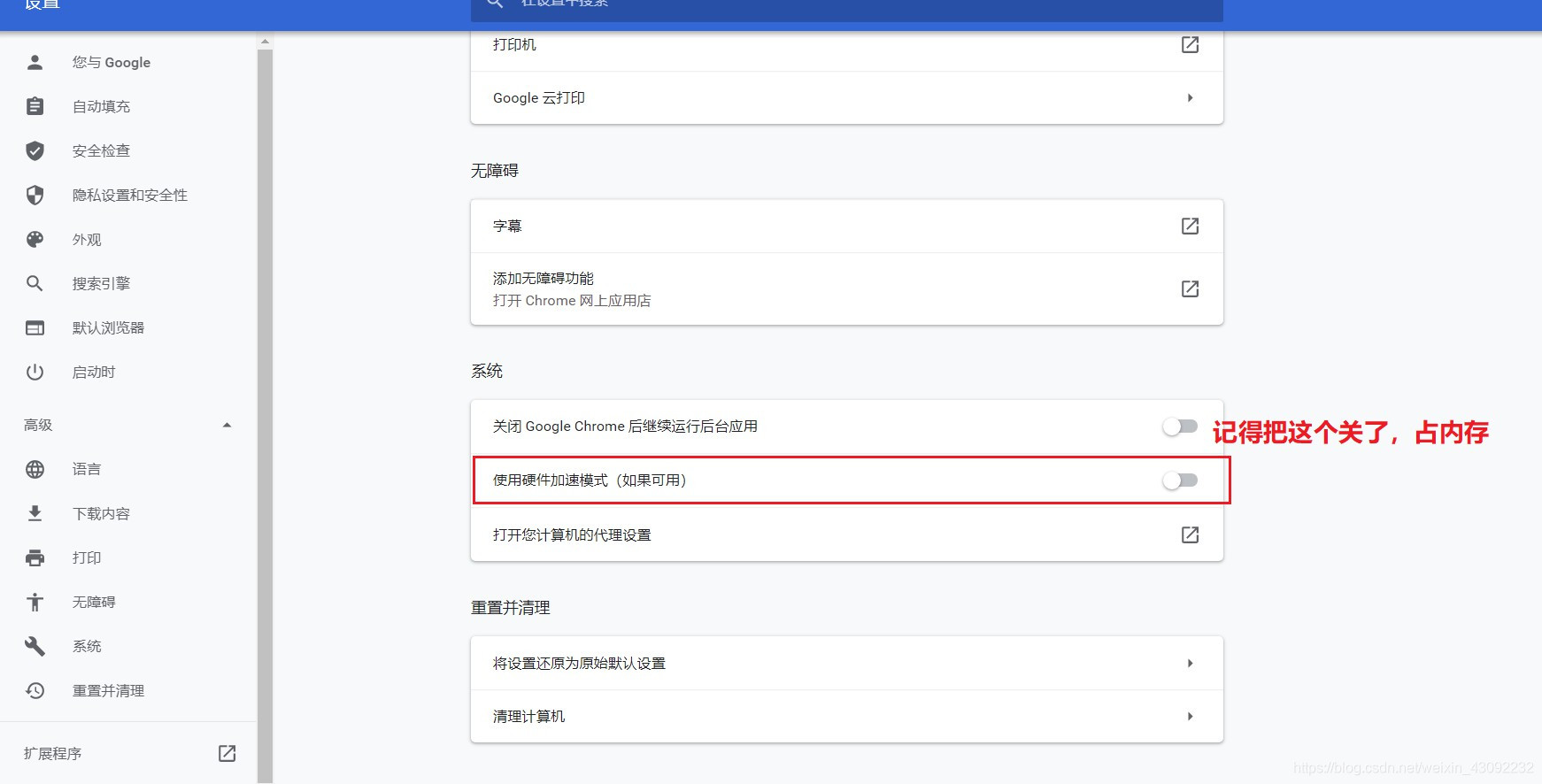Open 您与 Google in sidebar
Screen dimensions: 1542x784
point(112,62)
